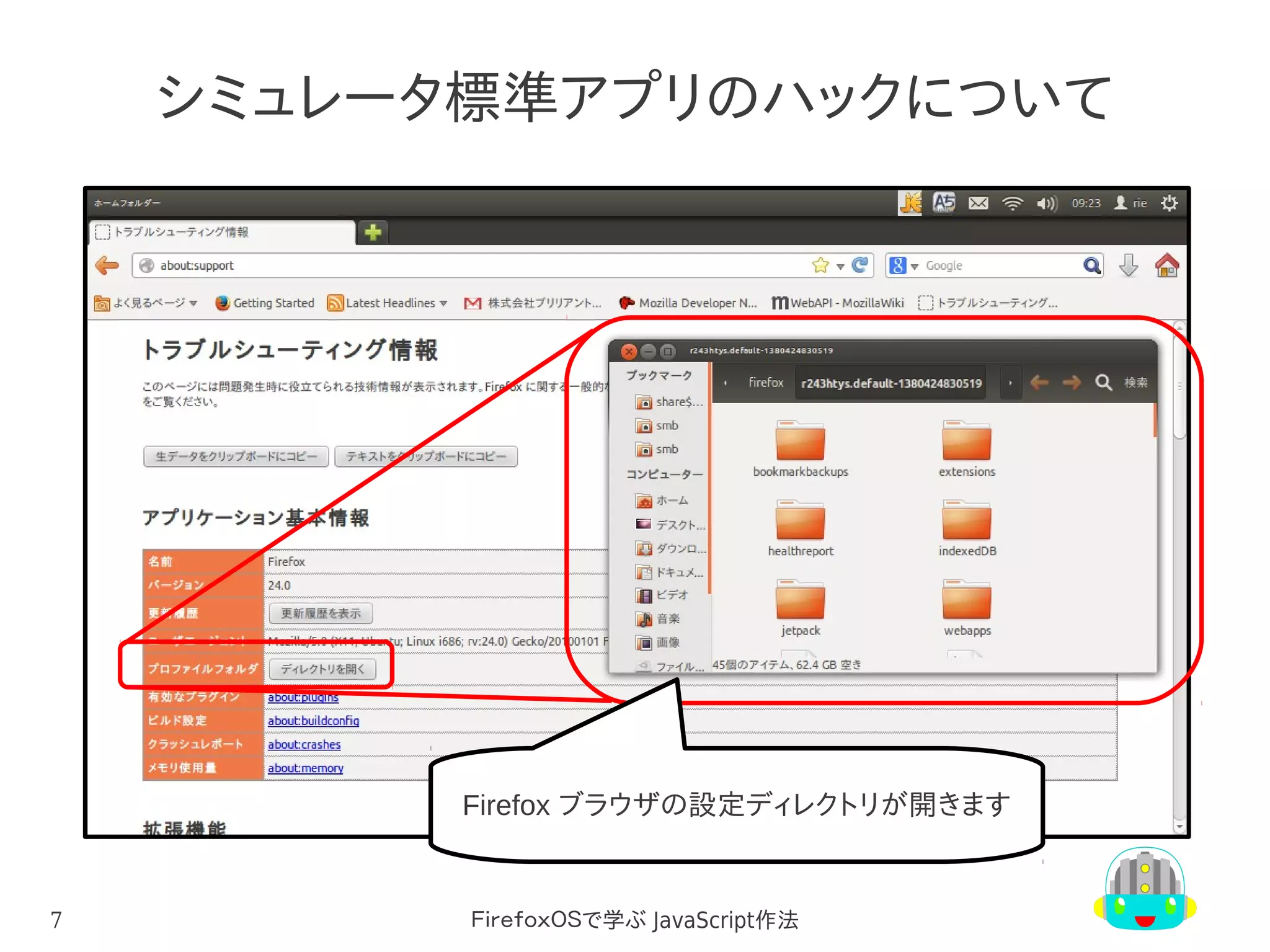Screen dimensions: 1270x952
Task: Select the jetpack folder icon
Action: [x=800, y=599]
